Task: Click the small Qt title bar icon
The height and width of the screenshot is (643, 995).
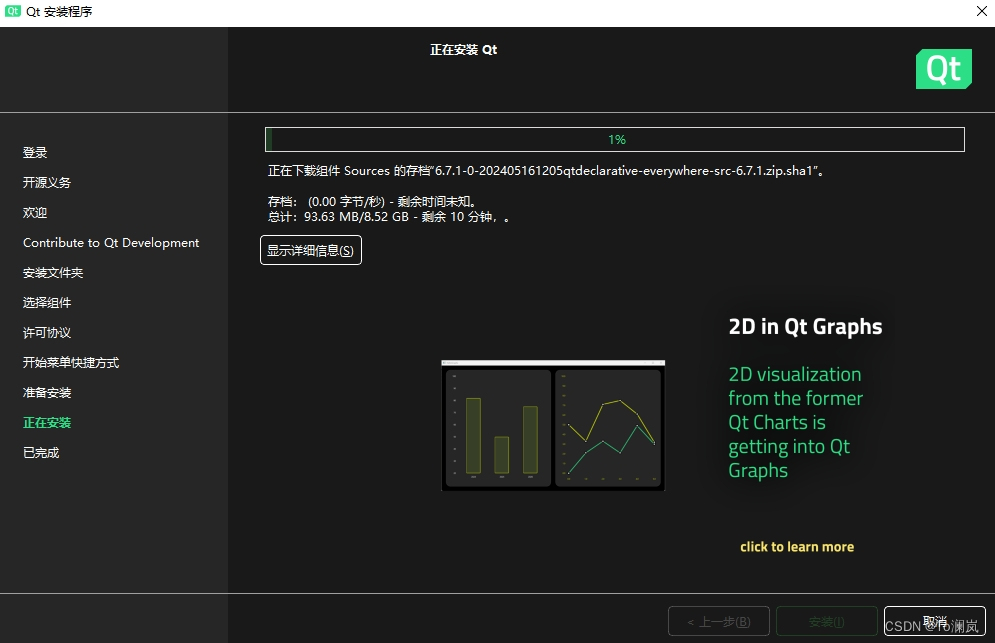Action: click(x=13, y=11)
